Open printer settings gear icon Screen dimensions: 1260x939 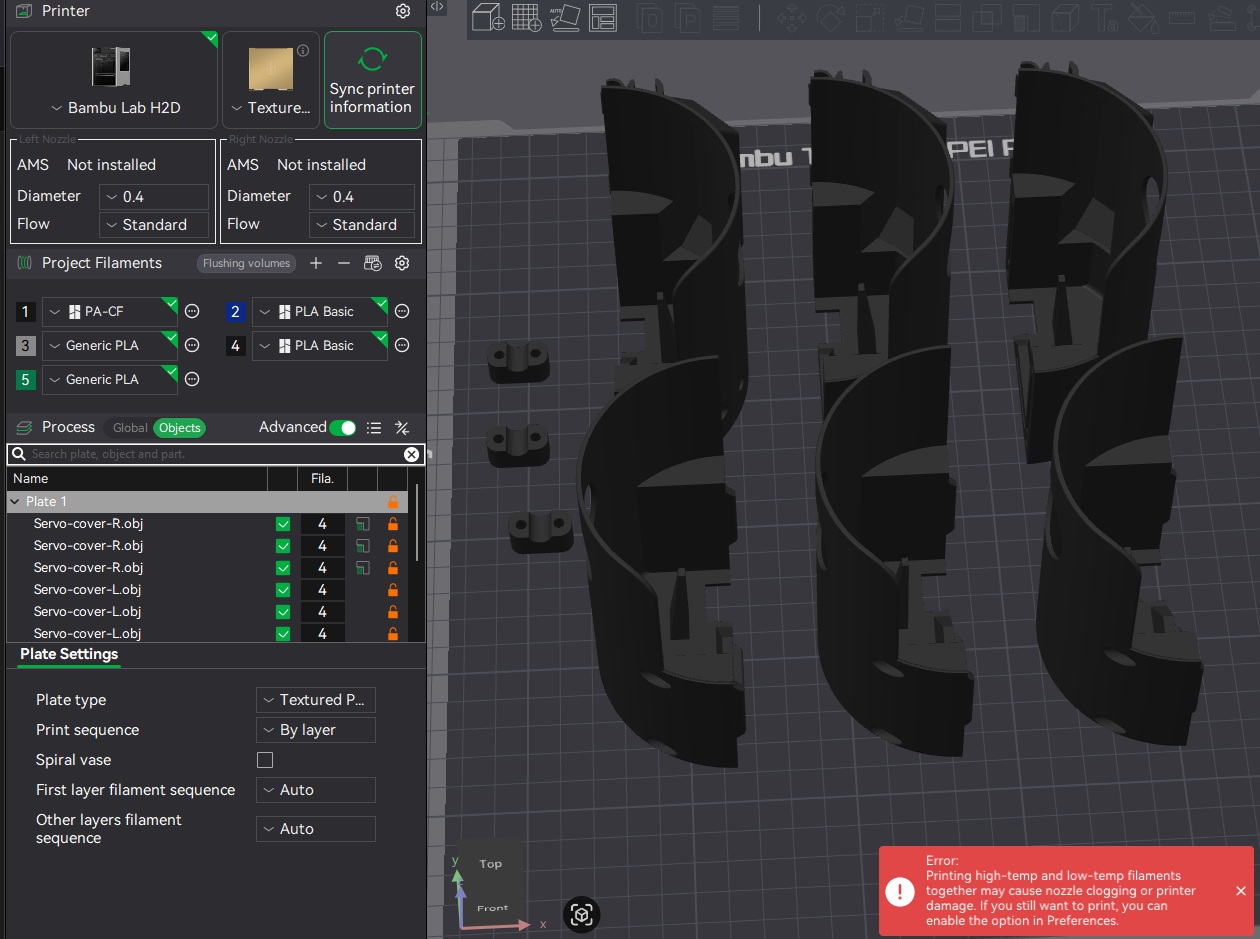[403, 11]
